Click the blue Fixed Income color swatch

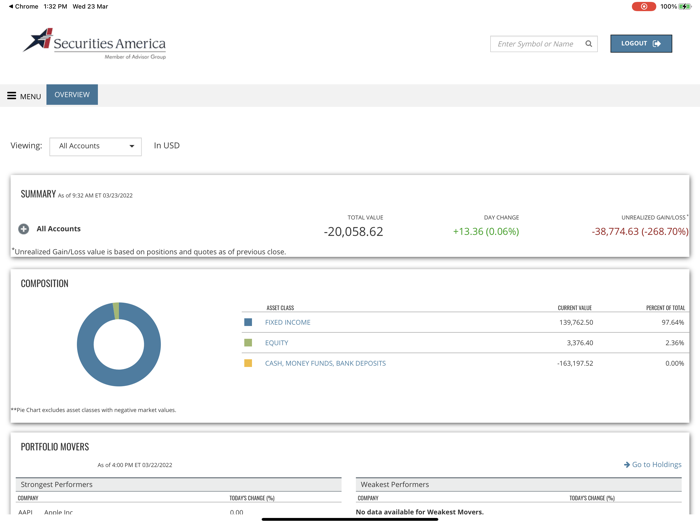point(248,322)
